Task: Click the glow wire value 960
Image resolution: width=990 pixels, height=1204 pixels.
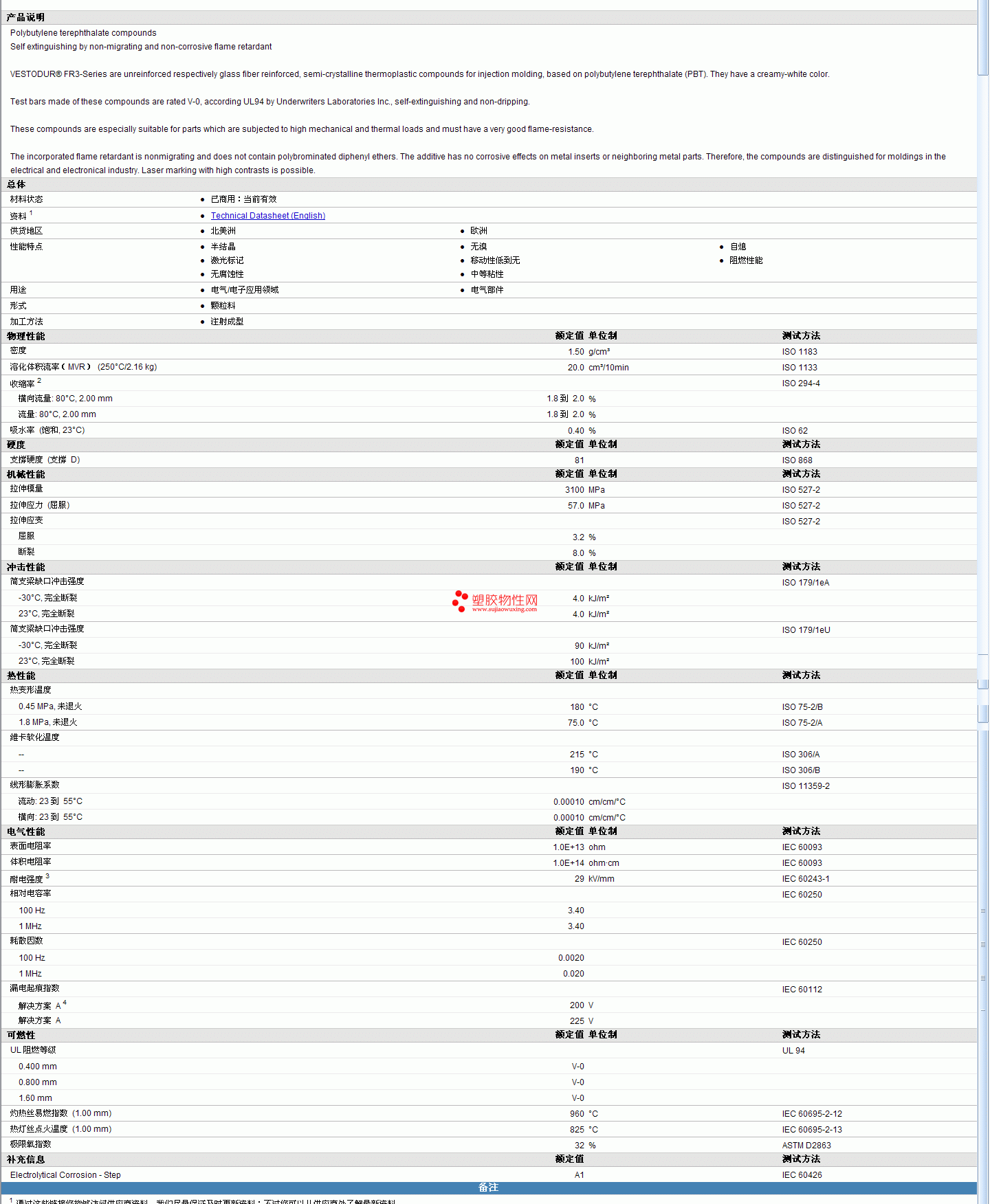Action: click(577, 1114)
